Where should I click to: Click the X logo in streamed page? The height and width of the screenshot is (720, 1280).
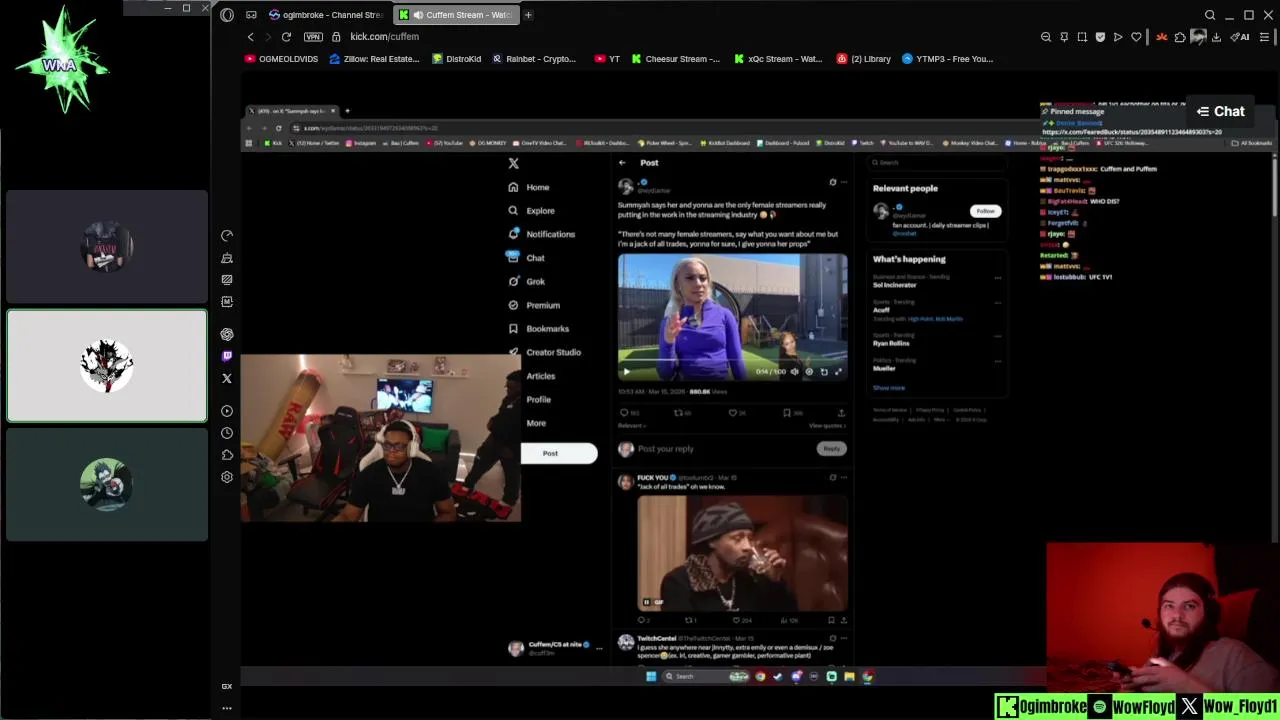513,163
